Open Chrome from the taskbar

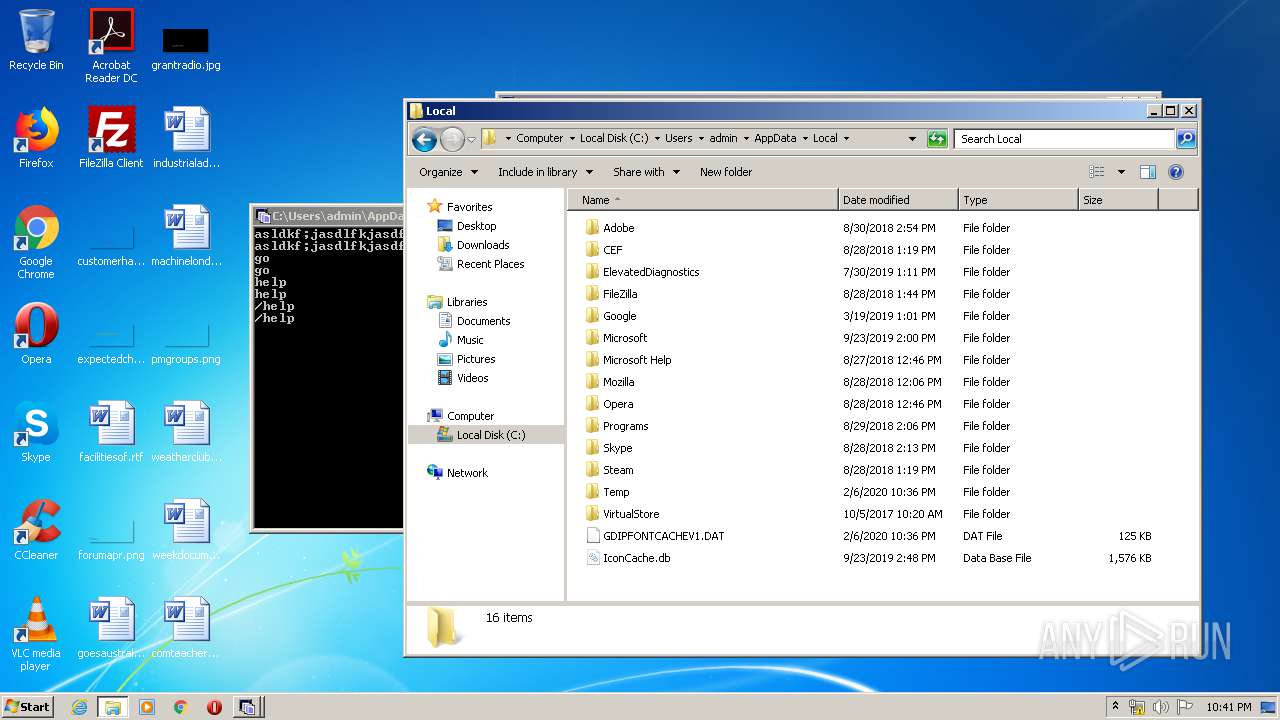point(181,707)
